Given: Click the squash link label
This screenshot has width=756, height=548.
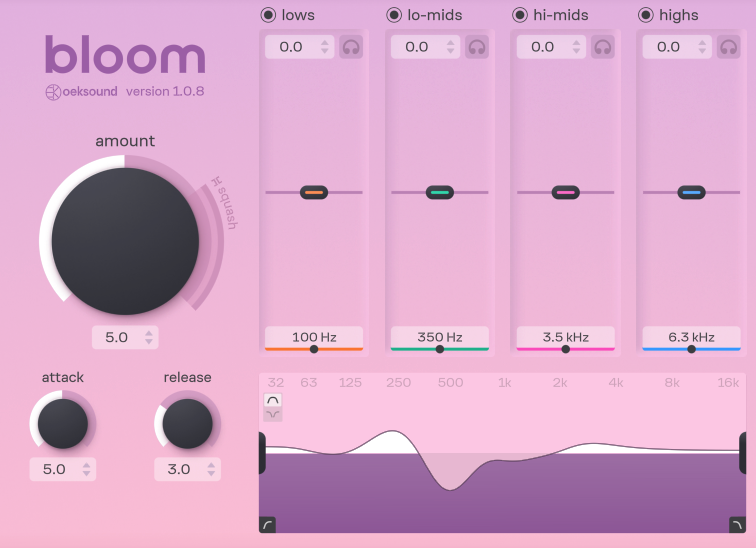Looking at the screenshot, I should coord(224,203).
